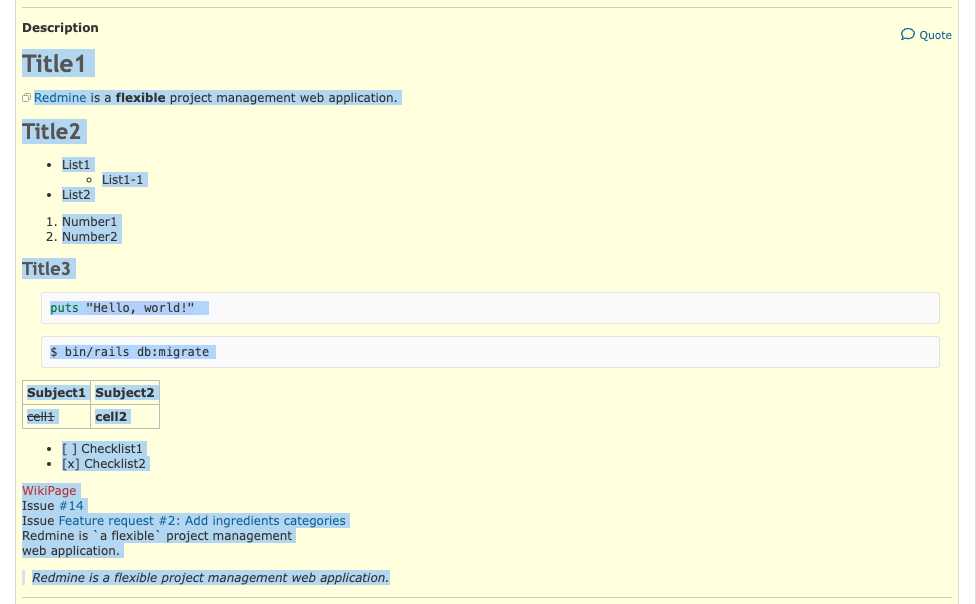
Task: Click the List1-1 nested item
Action: pyautogui.click(x=123, y=180)
